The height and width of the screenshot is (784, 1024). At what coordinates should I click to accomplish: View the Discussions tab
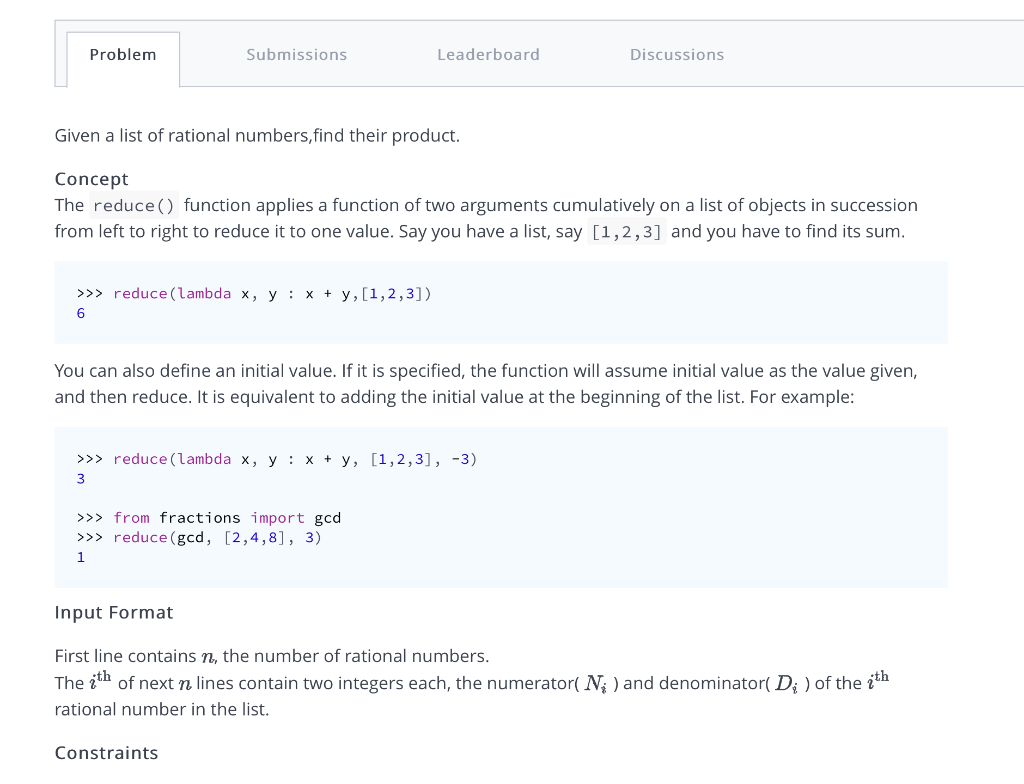tap(677, 54)
